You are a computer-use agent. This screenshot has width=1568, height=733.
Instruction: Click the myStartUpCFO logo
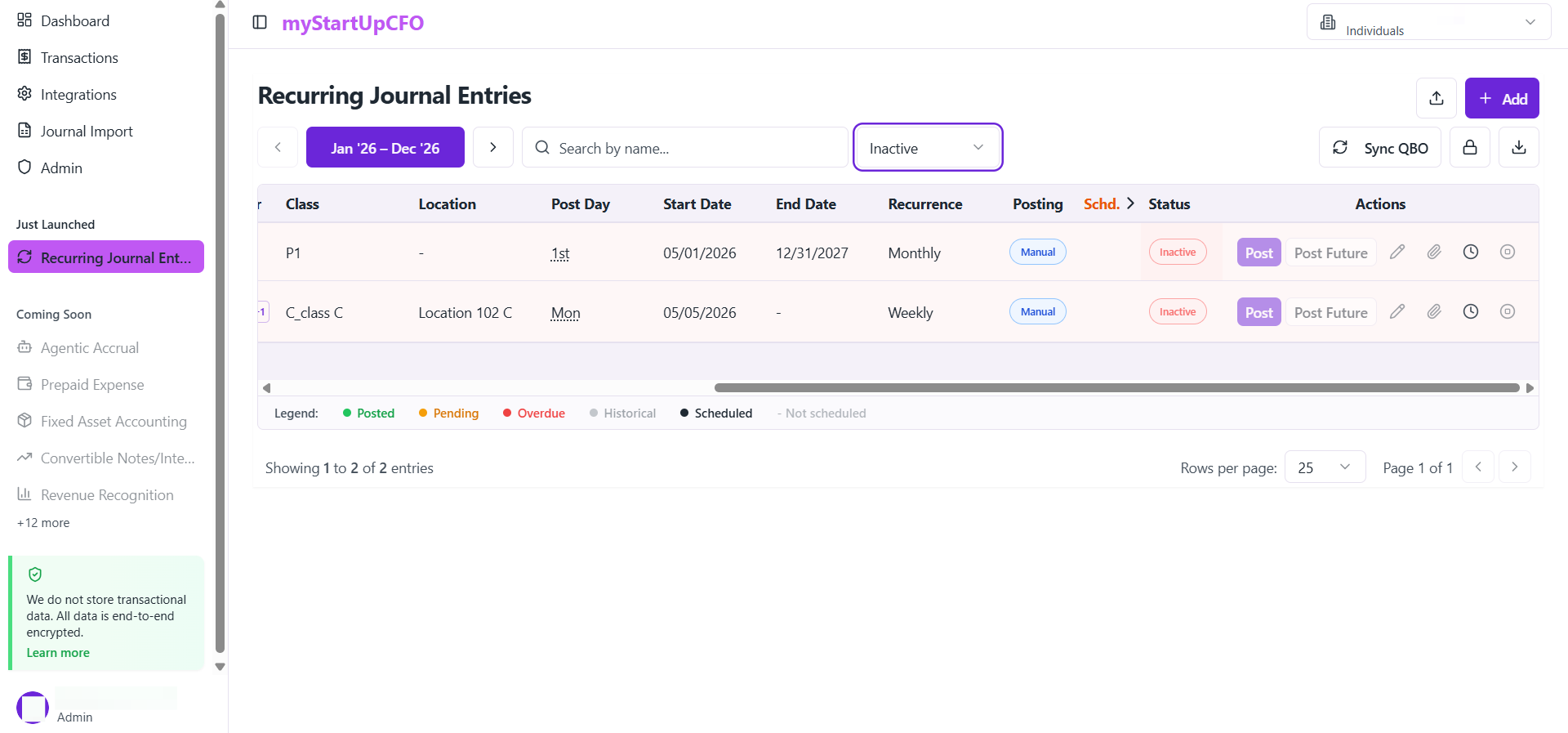[353, 23]
